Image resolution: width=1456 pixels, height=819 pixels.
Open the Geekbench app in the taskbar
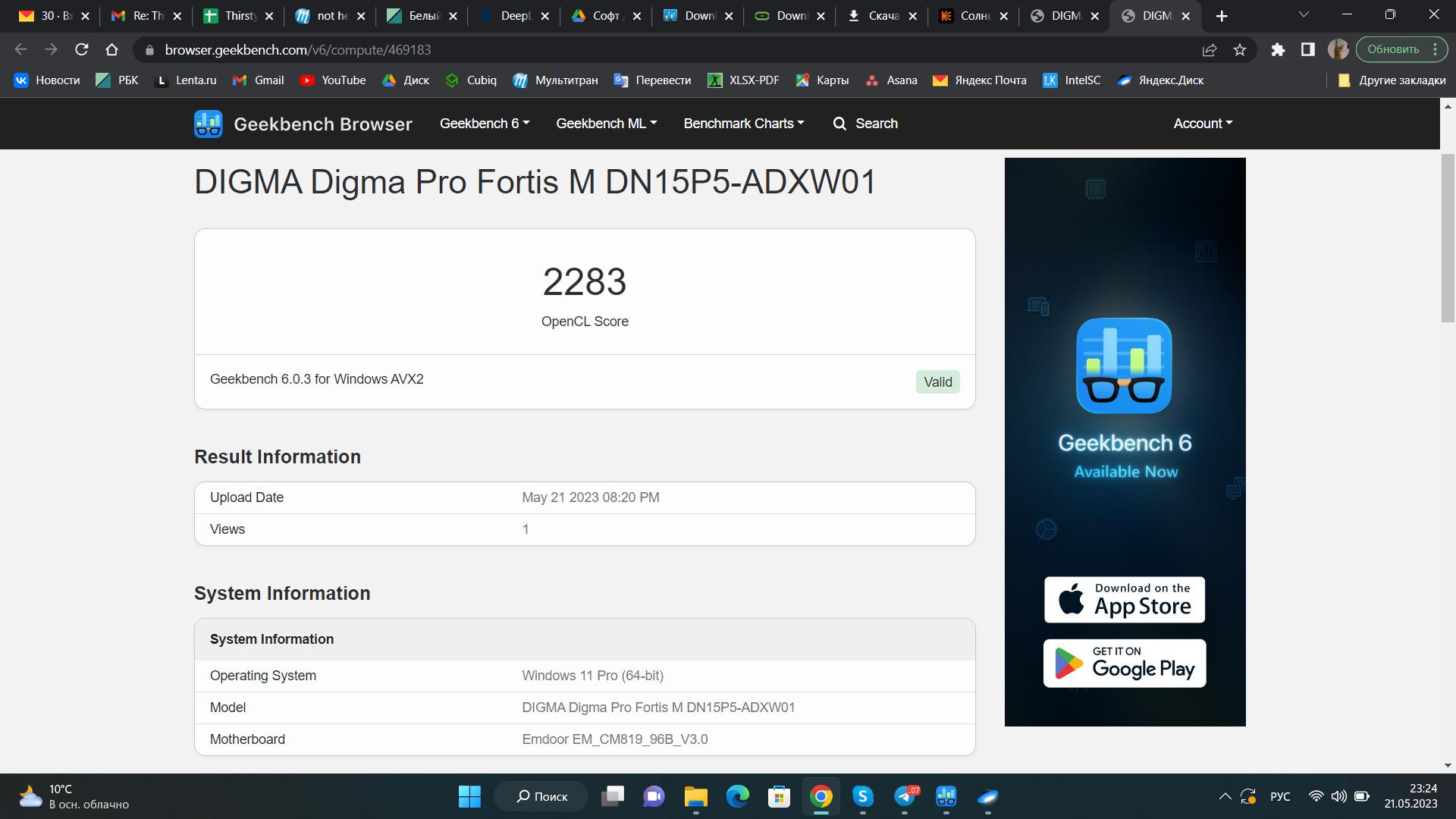click(x=946, y=796)
